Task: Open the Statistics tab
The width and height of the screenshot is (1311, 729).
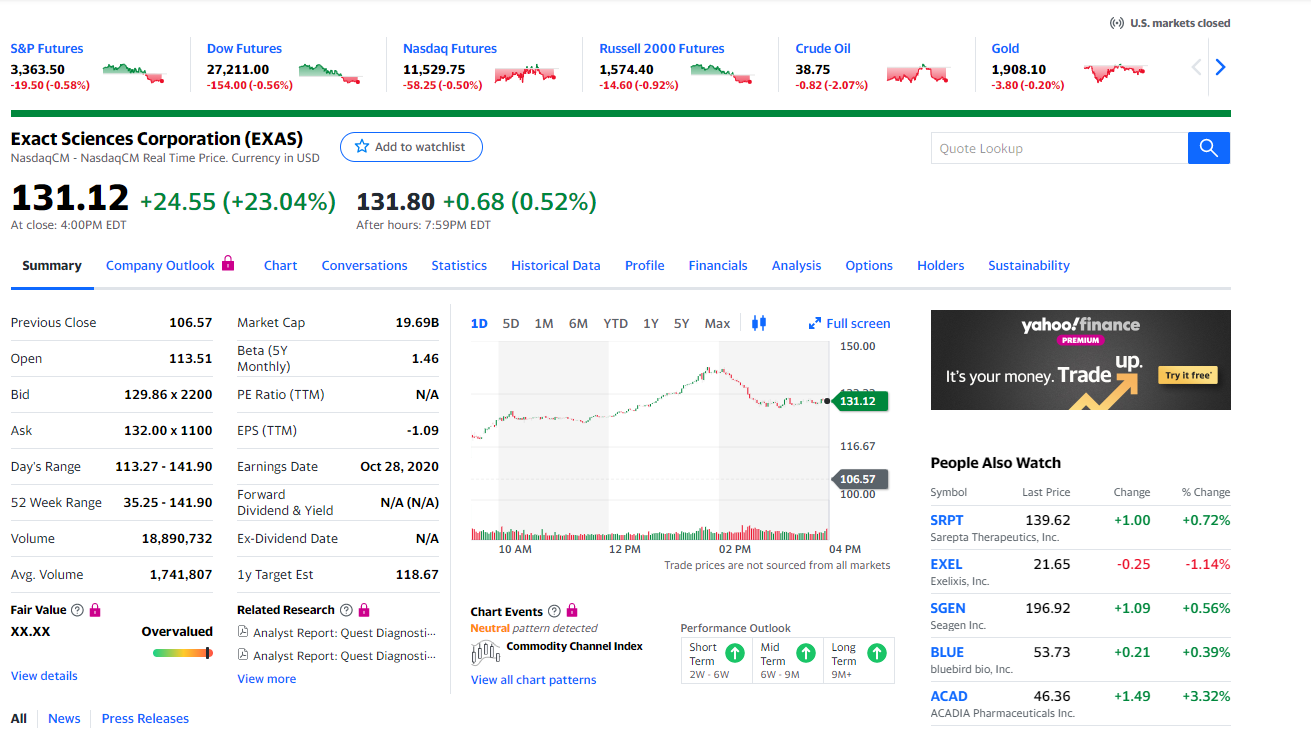Action: [x=459, y=265]
